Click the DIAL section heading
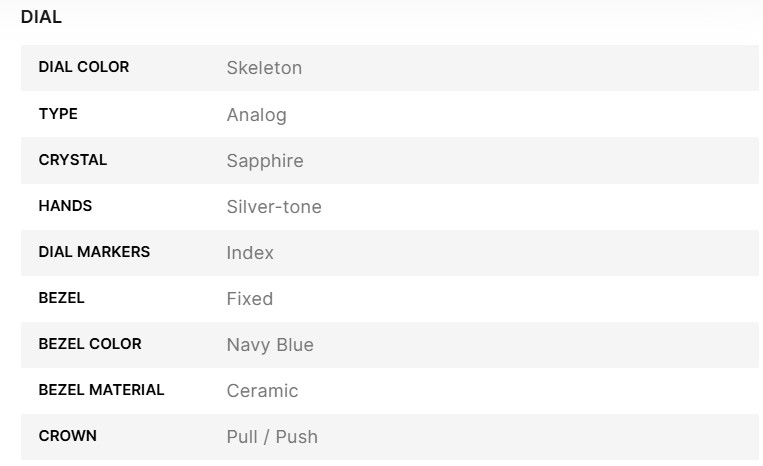The image size is (763, 466). pos(41,17)
